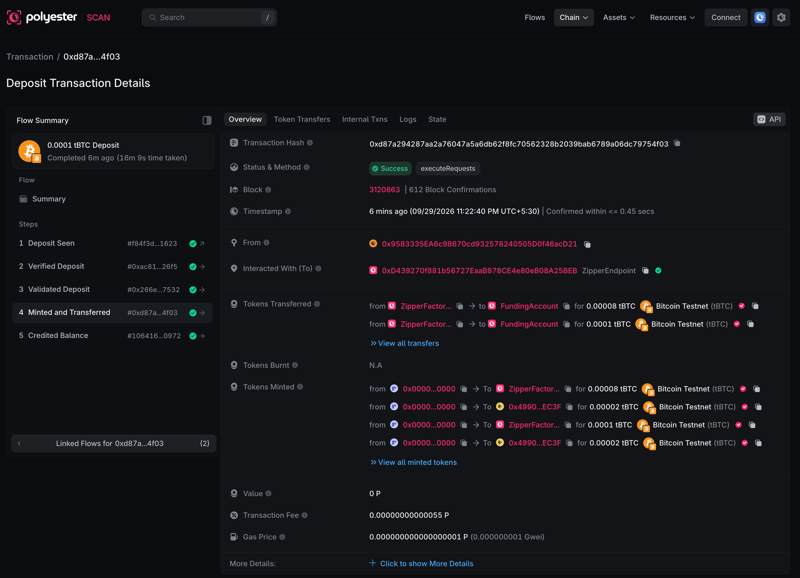Click the Success status badge
800x578 pixels.
point(390,168)
